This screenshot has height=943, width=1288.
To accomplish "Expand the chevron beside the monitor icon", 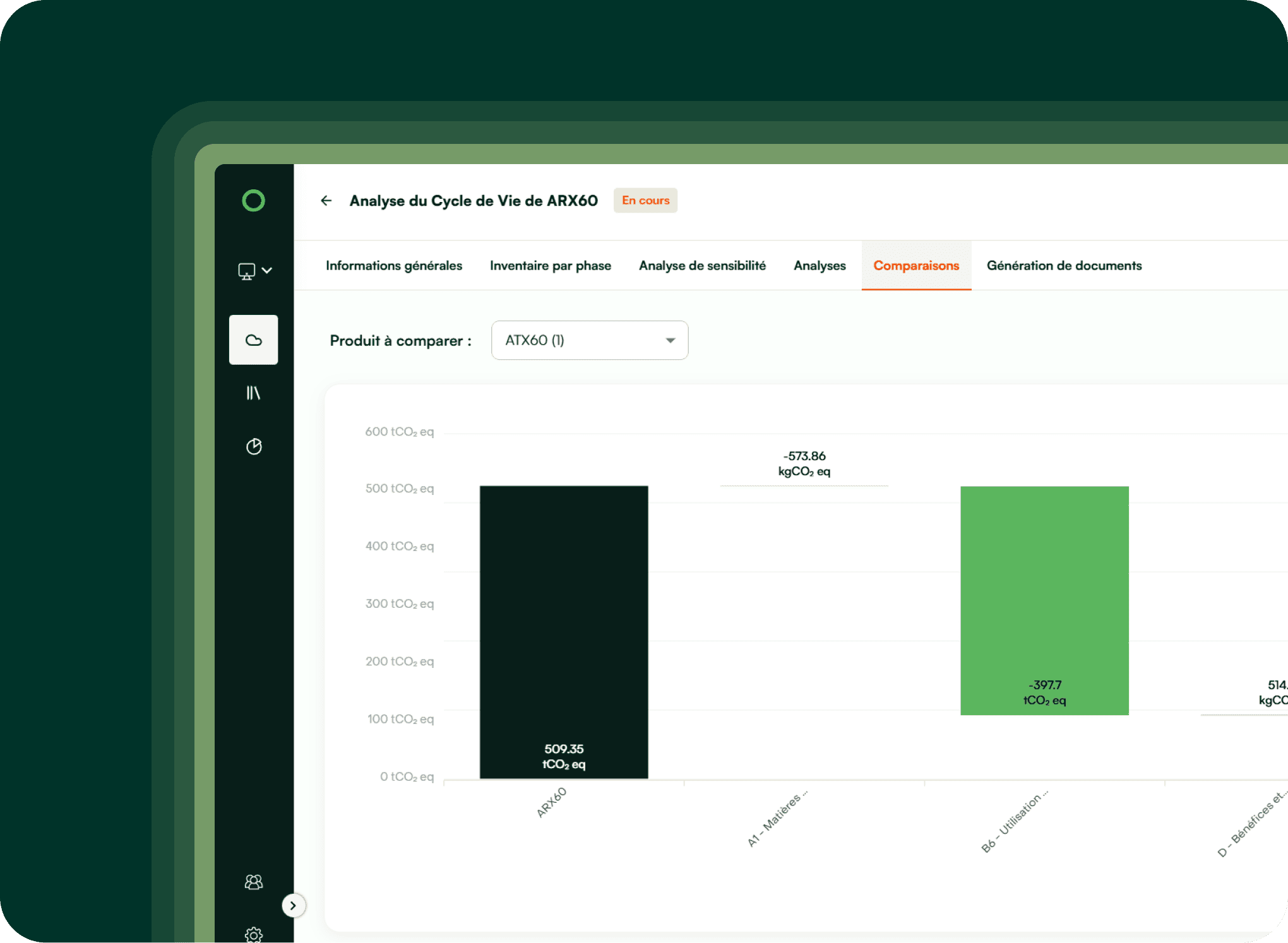I will coord(268,270).
